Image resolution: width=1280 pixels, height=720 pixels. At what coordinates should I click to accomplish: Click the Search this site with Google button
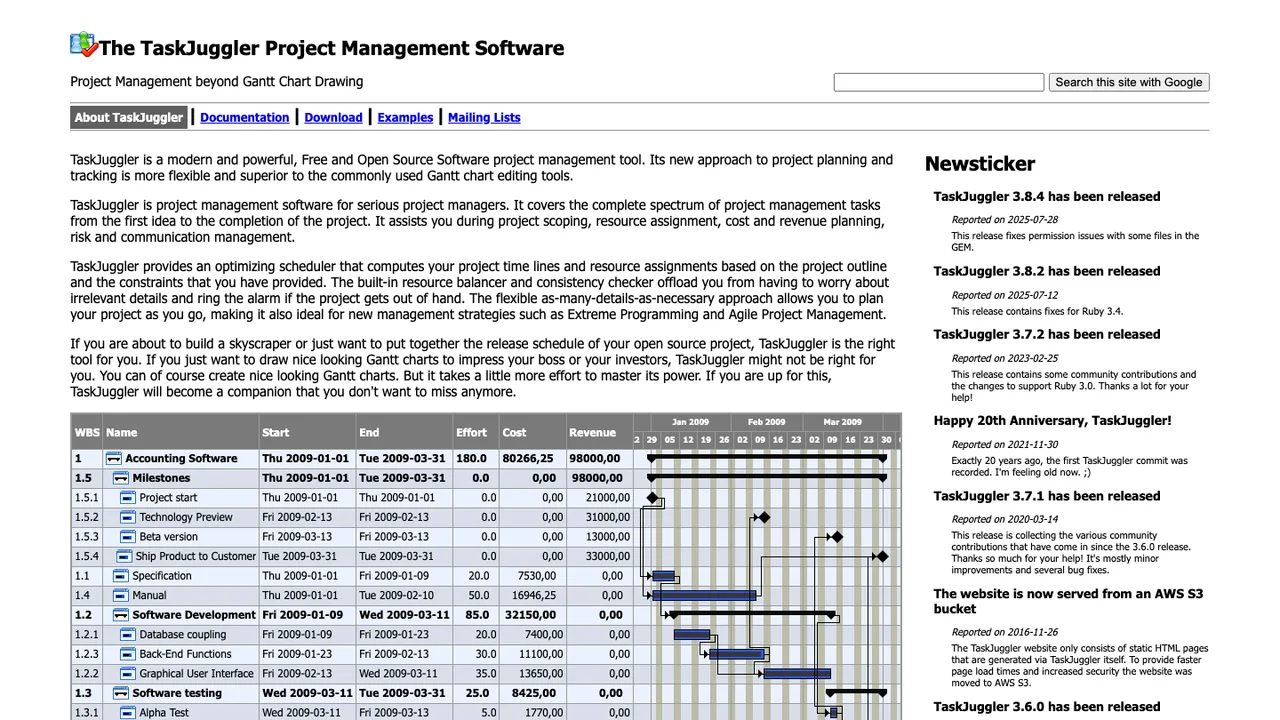tap(1129, 82)
